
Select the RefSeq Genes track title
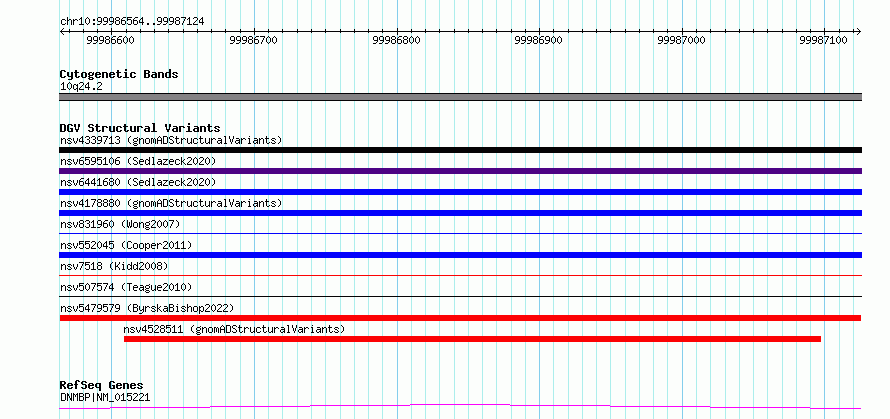coord(101,386)
